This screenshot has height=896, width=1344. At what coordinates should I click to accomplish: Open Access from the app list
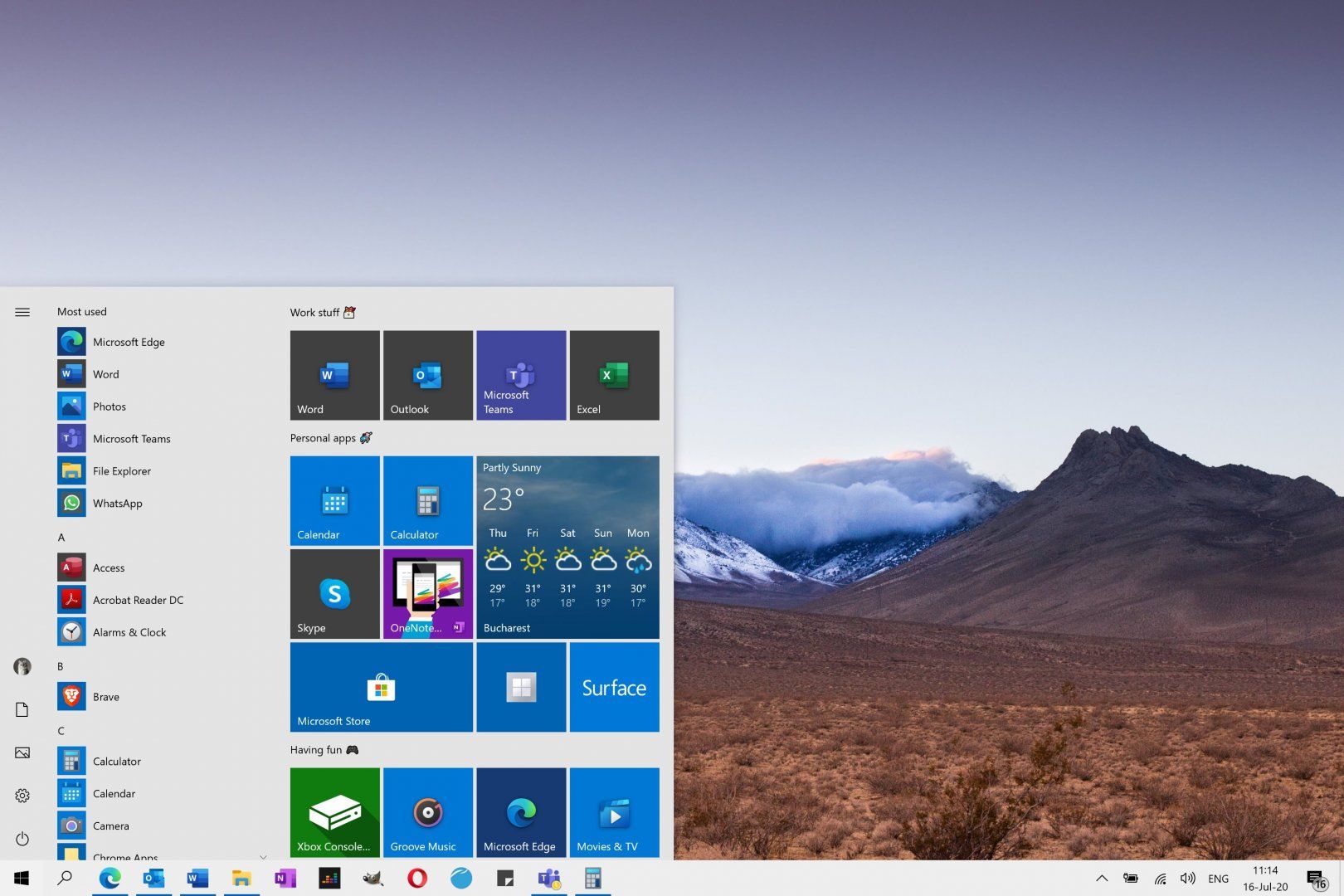pyautogui.click(x=162, y=567)
